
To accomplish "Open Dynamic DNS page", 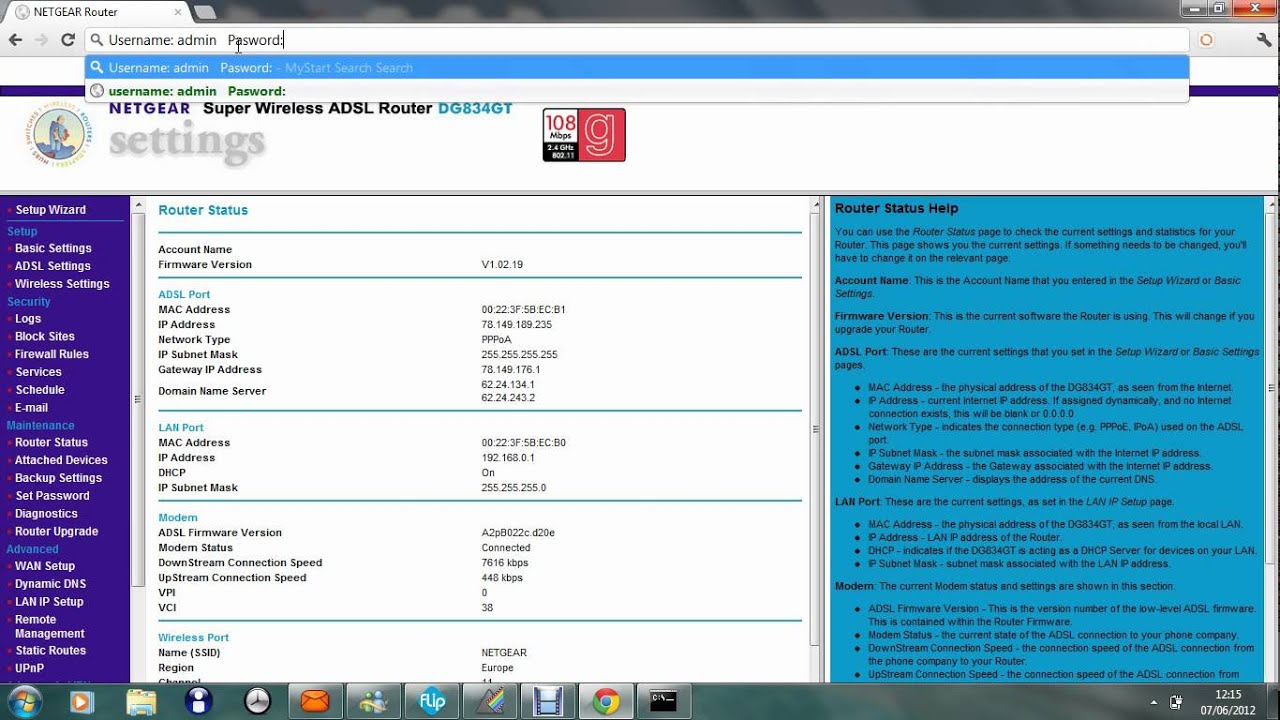I will pos(50,584).
